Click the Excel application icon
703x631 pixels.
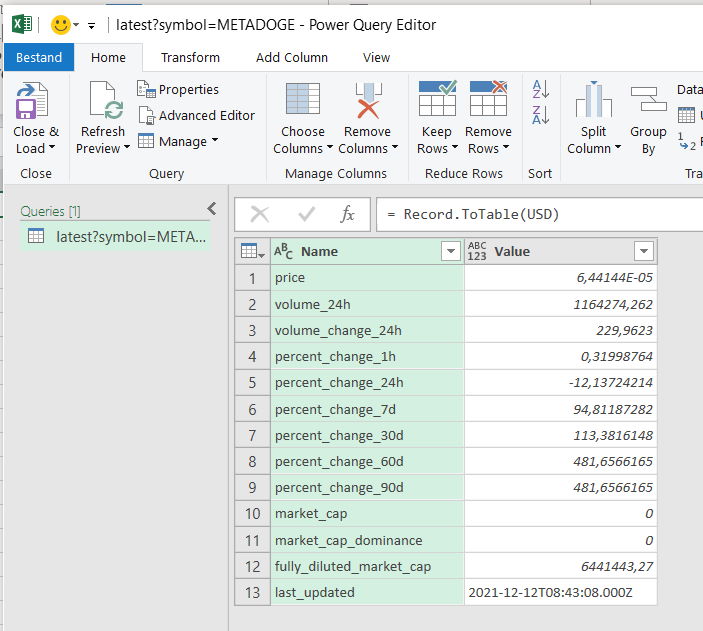click(x=22, y=24)
